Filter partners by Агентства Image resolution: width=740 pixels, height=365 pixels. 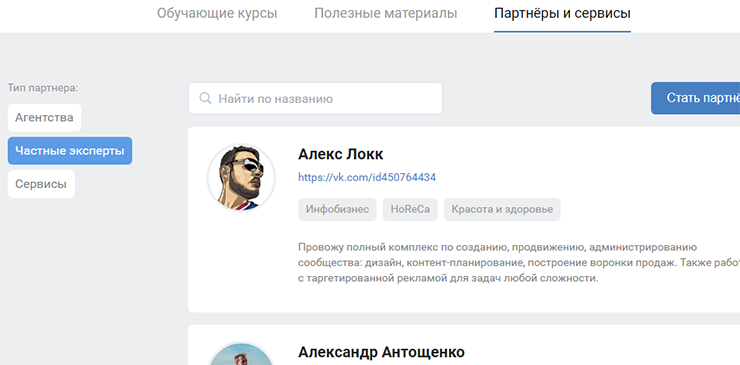pos(44,118)
